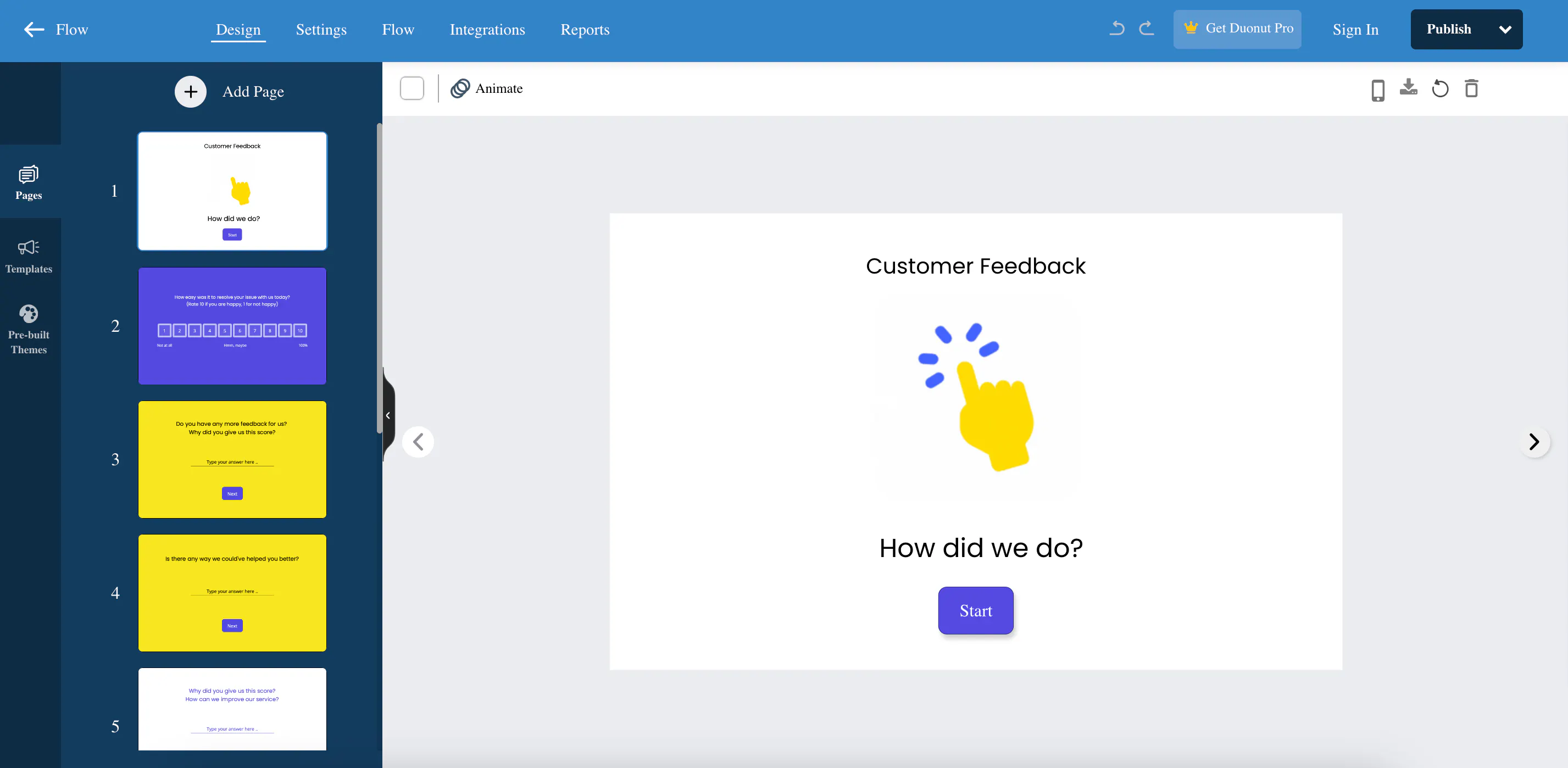The image size is (1568, 768).
Task: Click the back arrow next to Flow
Action: pos(34,29)
